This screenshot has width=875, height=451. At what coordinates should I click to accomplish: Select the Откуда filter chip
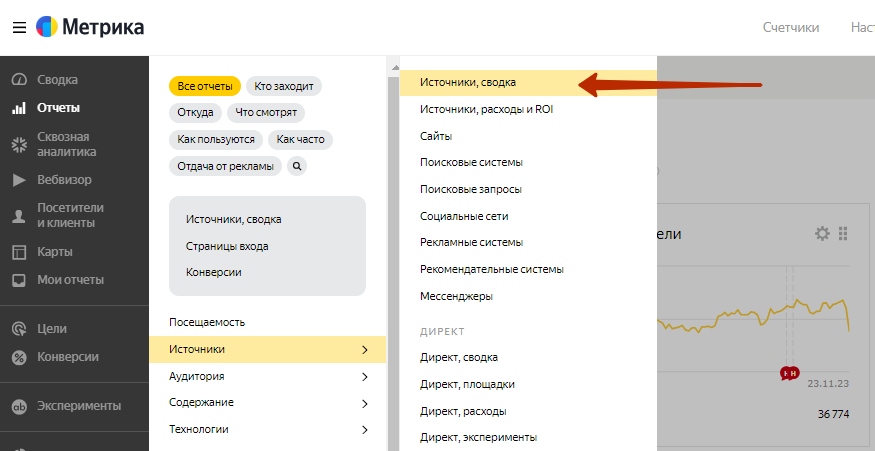click(195, 112)
